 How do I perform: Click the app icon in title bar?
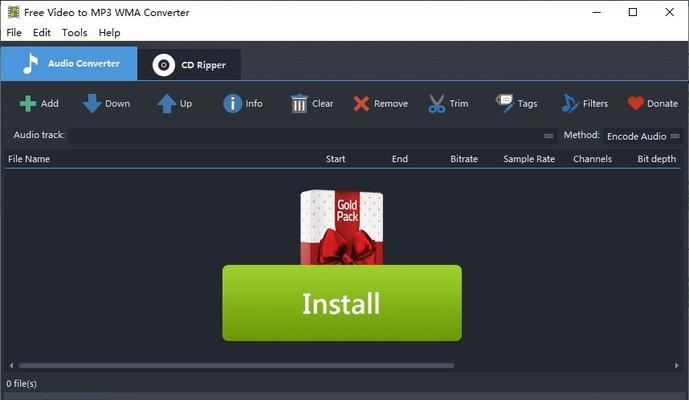coord(14,12)
